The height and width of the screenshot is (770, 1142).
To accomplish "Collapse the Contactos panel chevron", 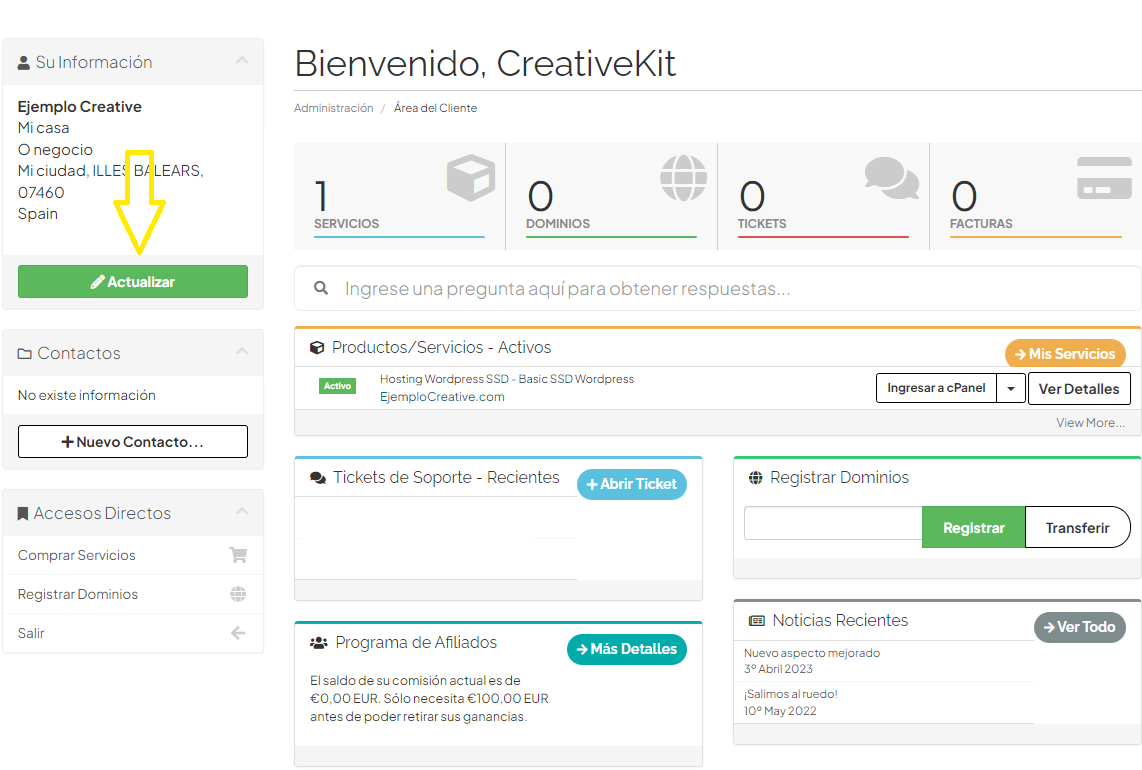I will coord(242,352).
